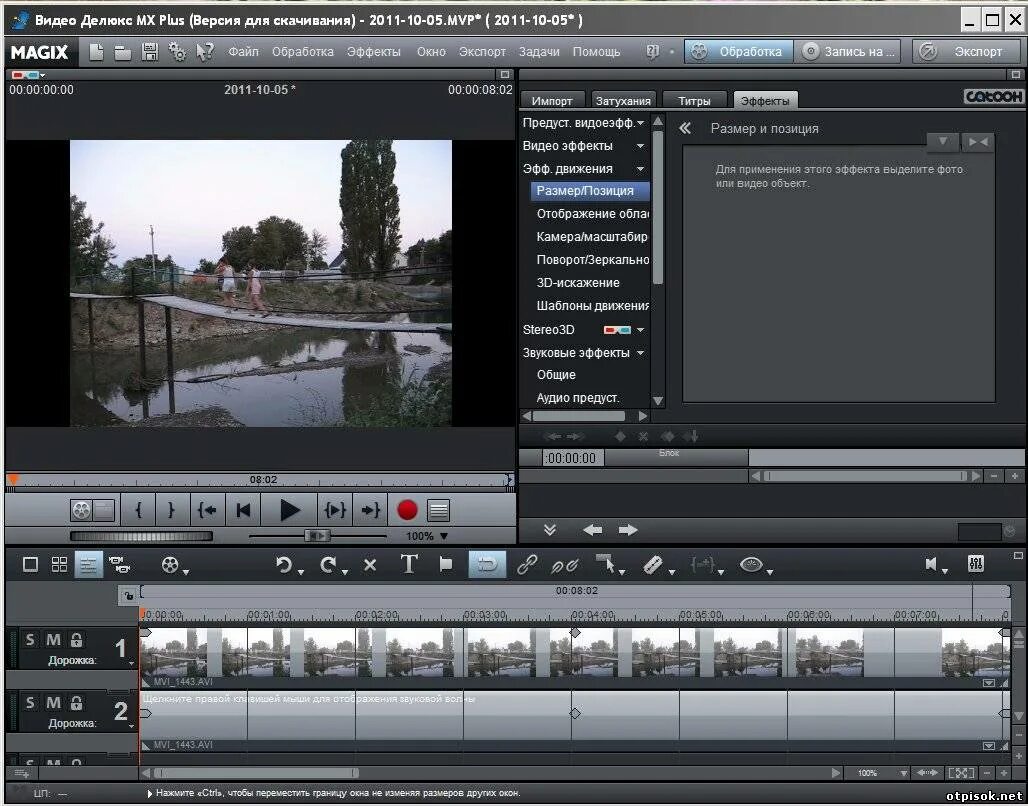Image resolution: width=1028 pixels, height=806 pixels.
Task: Toggle the preview monitor 3D glasses mode
Action: (x=26, y=75)
